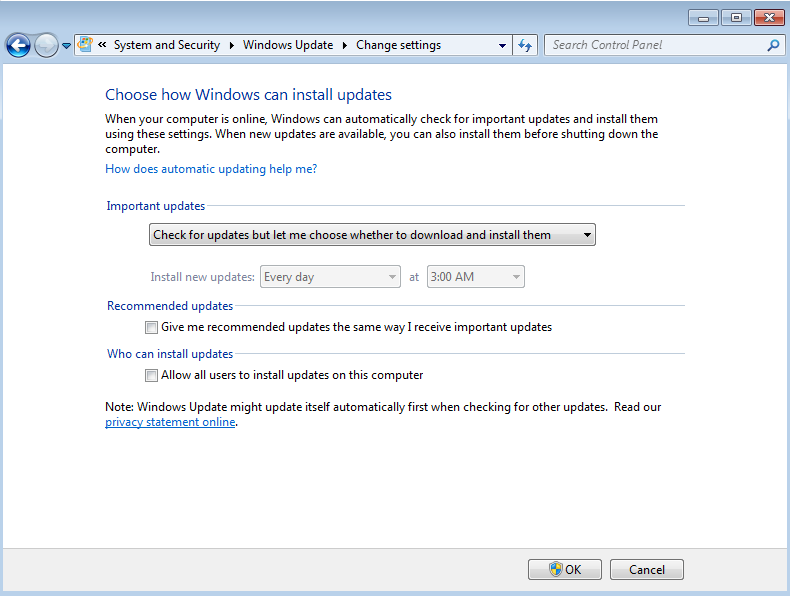Screen dimensions: 790x596
Task: Click the Change settings breadcrumb
Action: point(398,45)
